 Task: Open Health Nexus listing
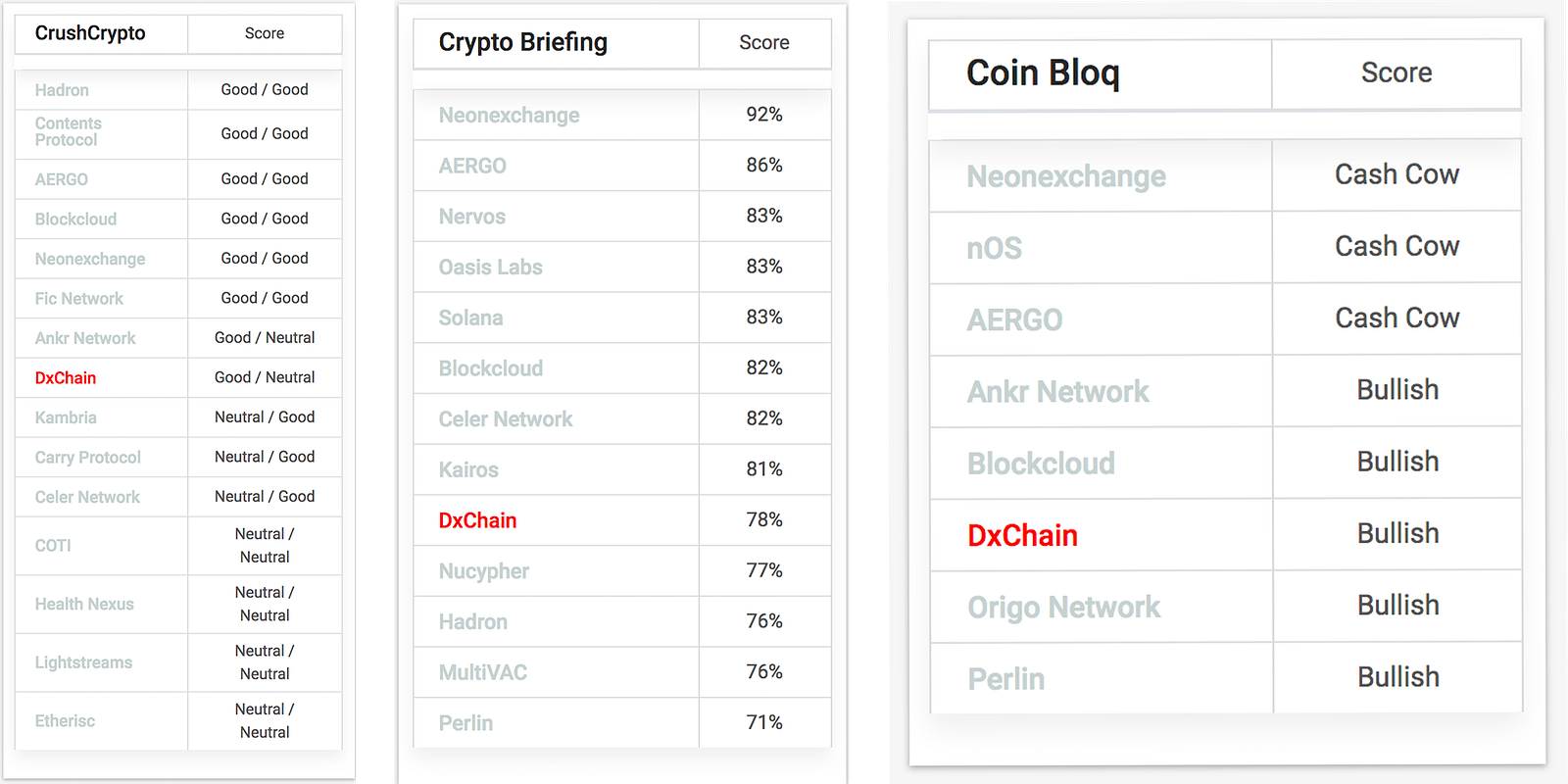(x=84, y=605)
